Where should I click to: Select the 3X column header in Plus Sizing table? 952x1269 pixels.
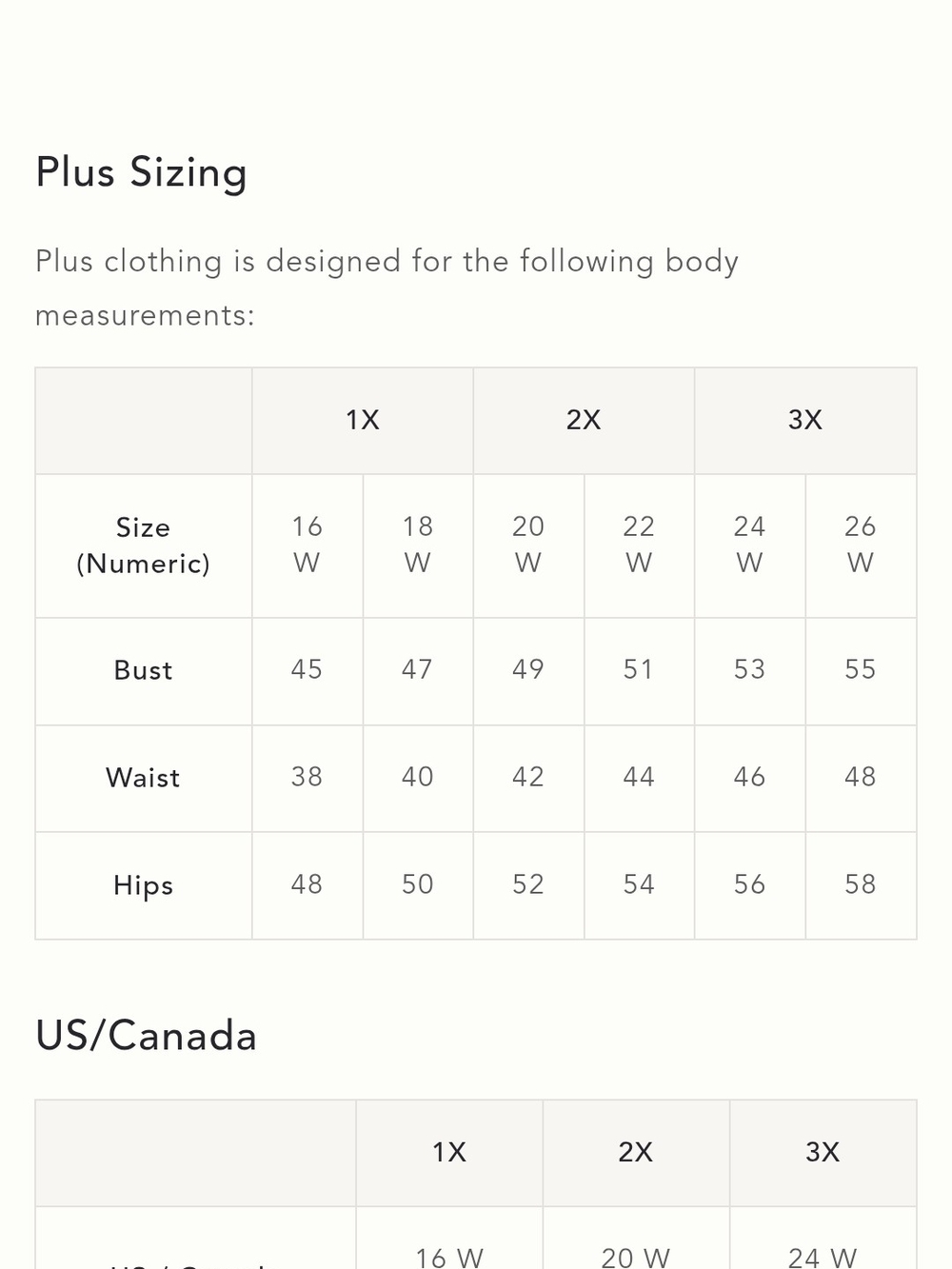pyautogui.click(x=805, y=421)
